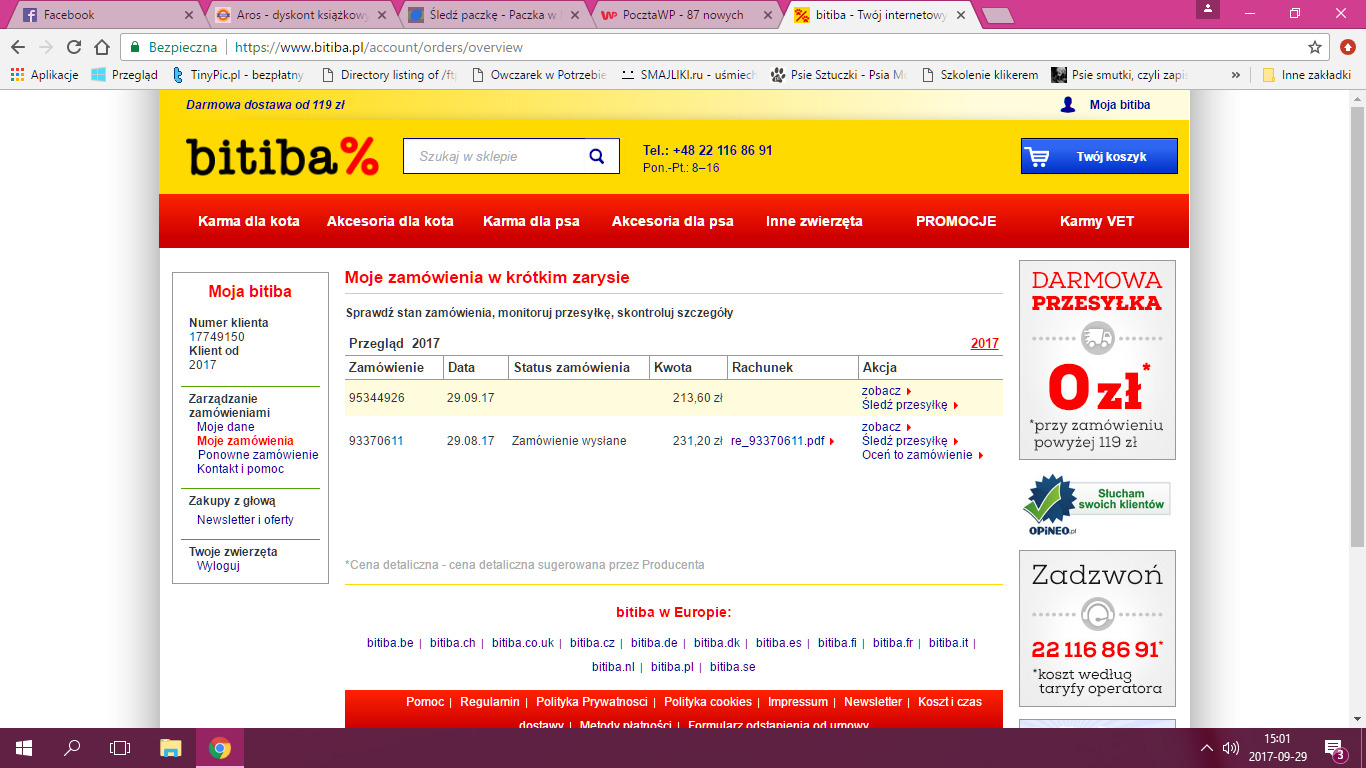
Task: Click Oceń to zamówienie link
Action: pyautogui.click(x=917, y=455)
